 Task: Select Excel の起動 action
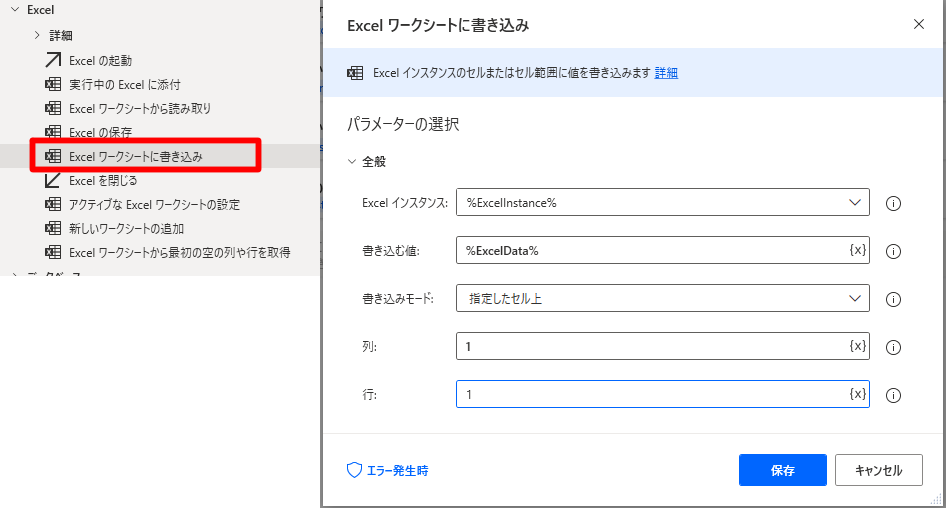pyautogui.click(x=101, y=61)
